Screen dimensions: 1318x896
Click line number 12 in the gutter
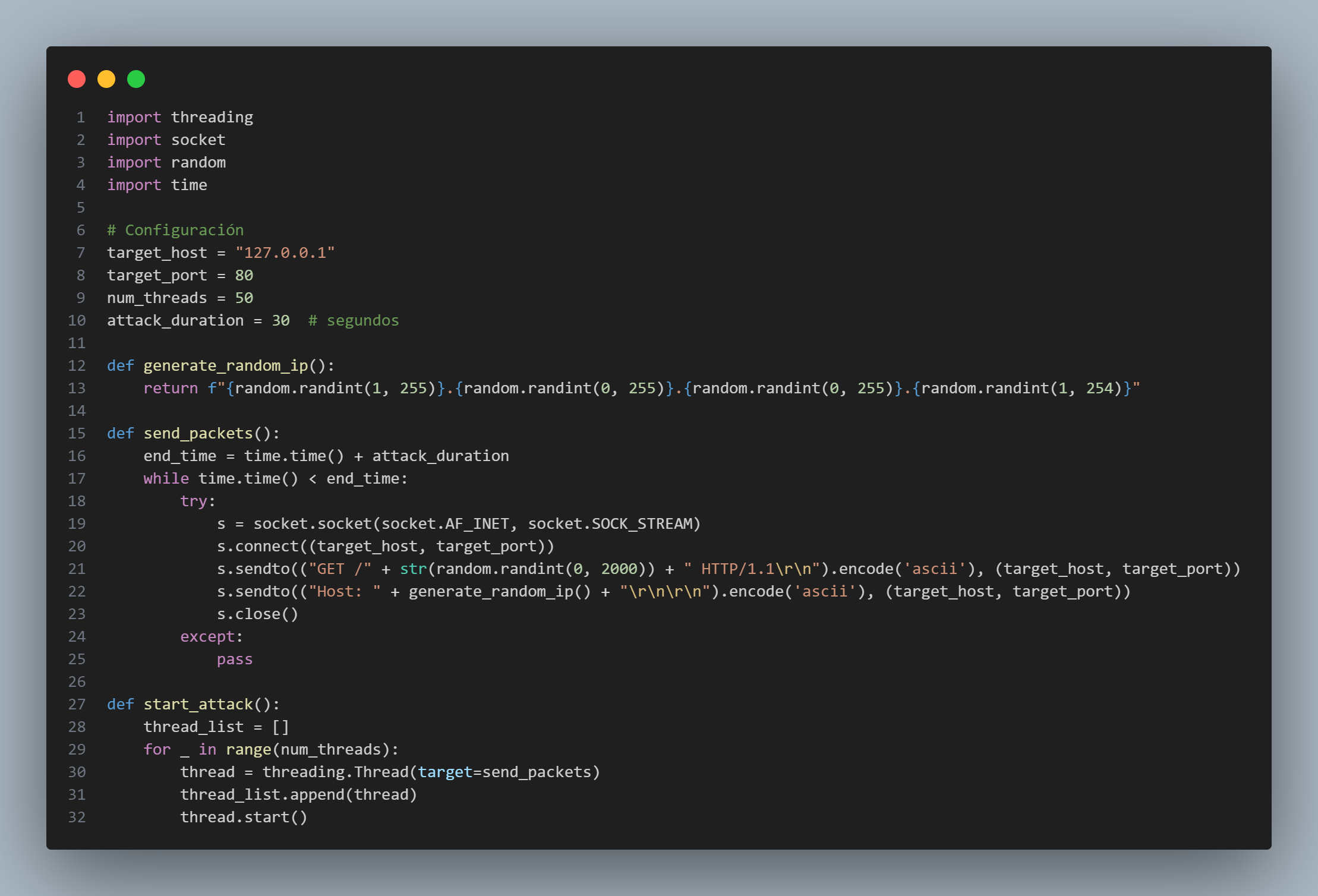click(x=77, y=365)
